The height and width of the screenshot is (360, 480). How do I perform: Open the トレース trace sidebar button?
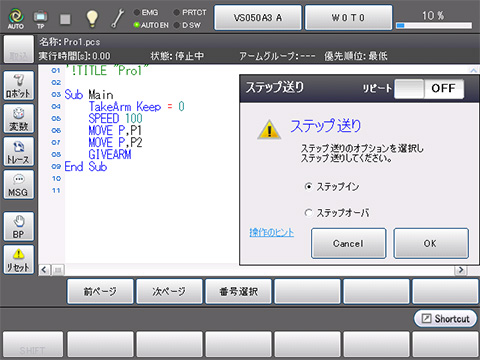[19, 151]
